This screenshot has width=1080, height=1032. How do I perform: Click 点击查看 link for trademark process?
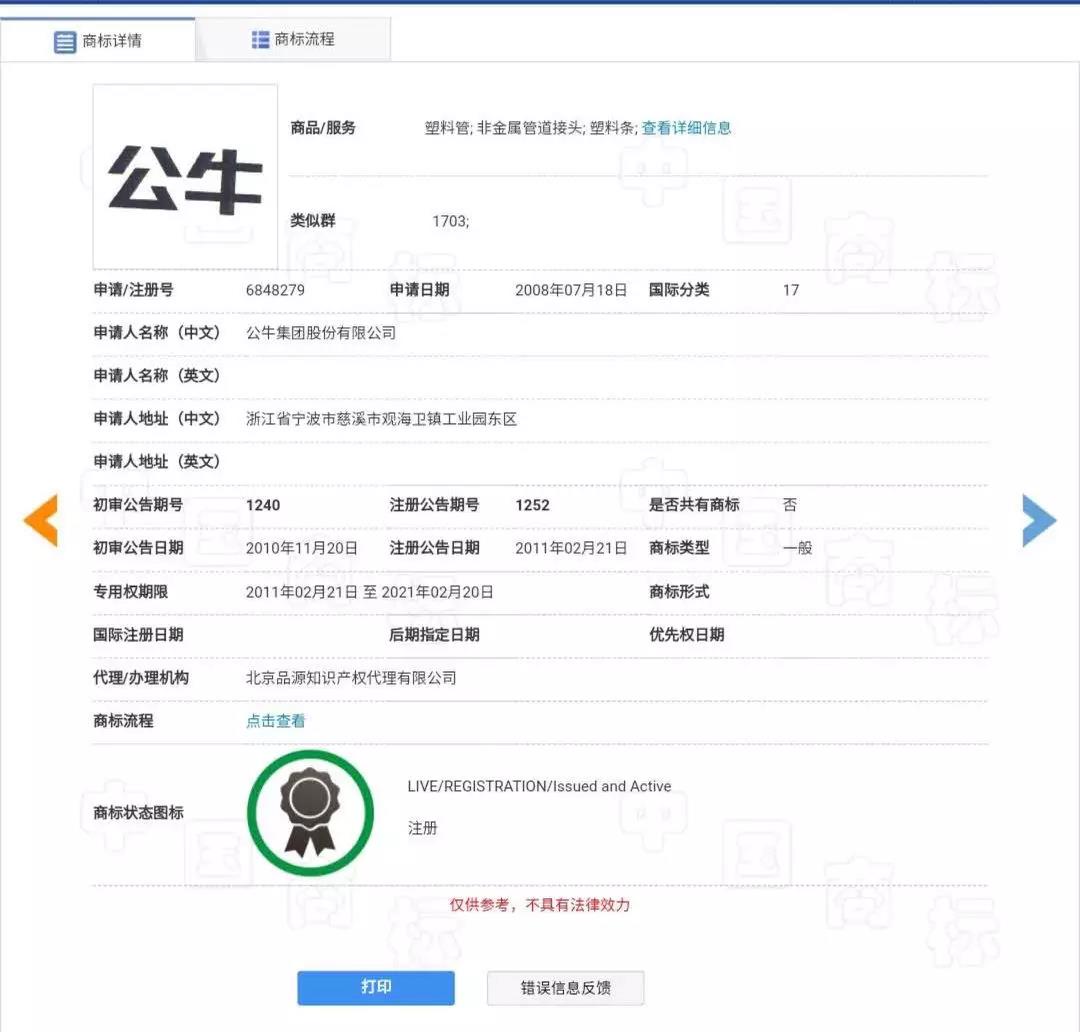click(x=276, y=721)
